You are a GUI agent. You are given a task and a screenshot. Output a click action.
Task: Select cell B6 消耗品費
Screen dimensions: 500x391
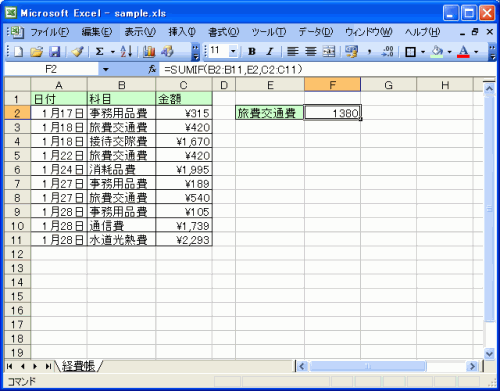[x=121, y=169]
